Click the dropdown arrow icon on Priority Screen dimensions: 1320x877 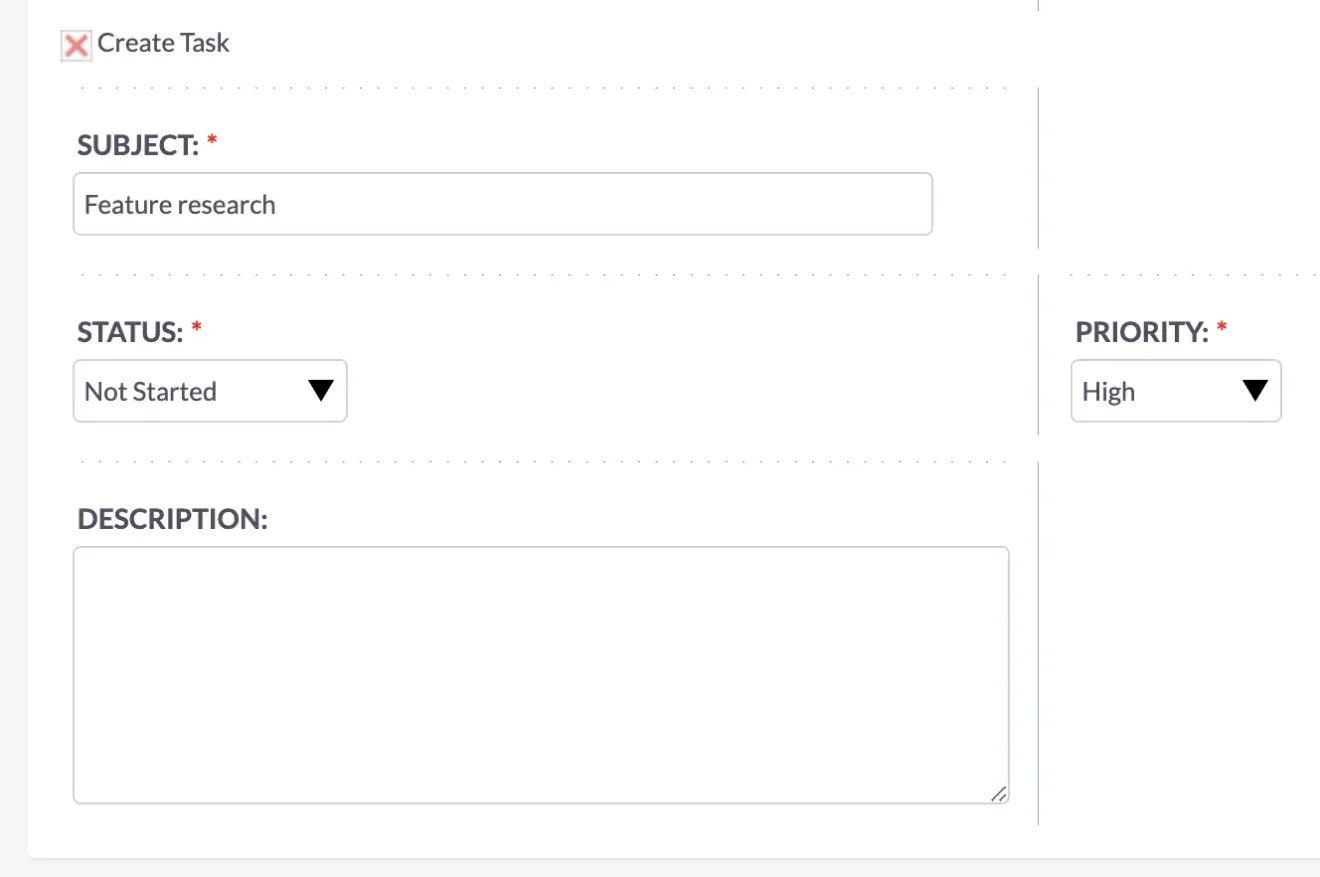1256,391
